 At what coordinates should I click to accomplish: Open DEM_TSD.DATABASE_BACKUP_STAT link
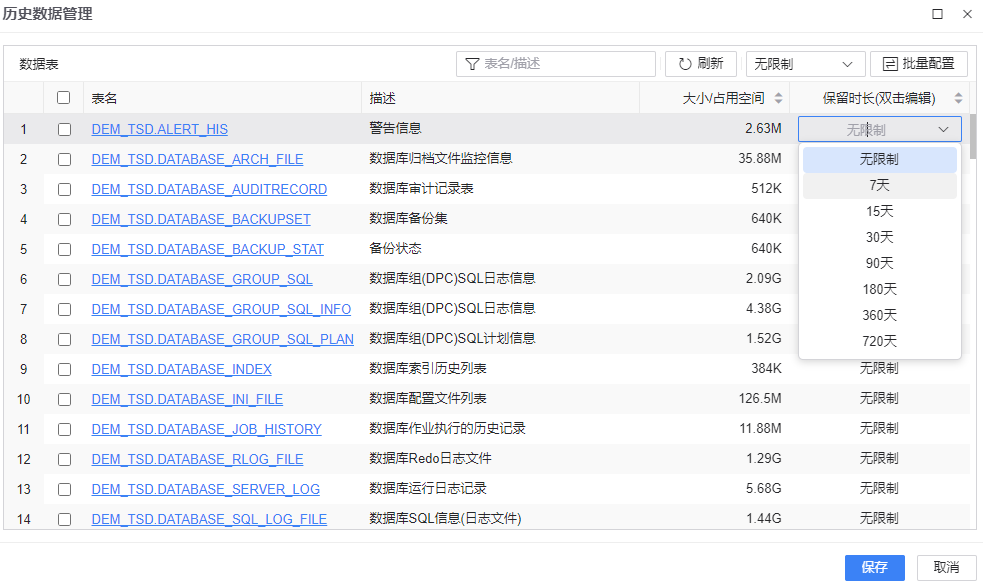(x=208, y=249)
